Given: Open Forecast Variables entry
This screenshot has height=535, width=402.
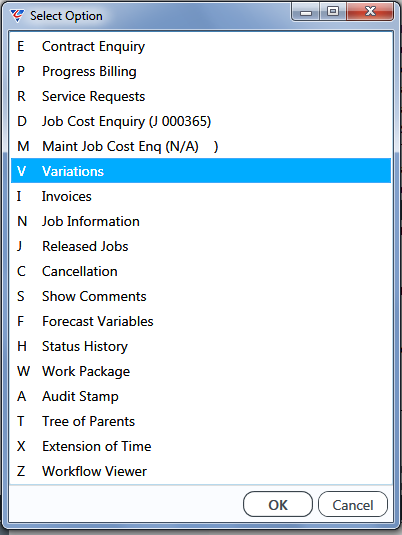Looking at the screenshot, I should (x=201, y=321).
